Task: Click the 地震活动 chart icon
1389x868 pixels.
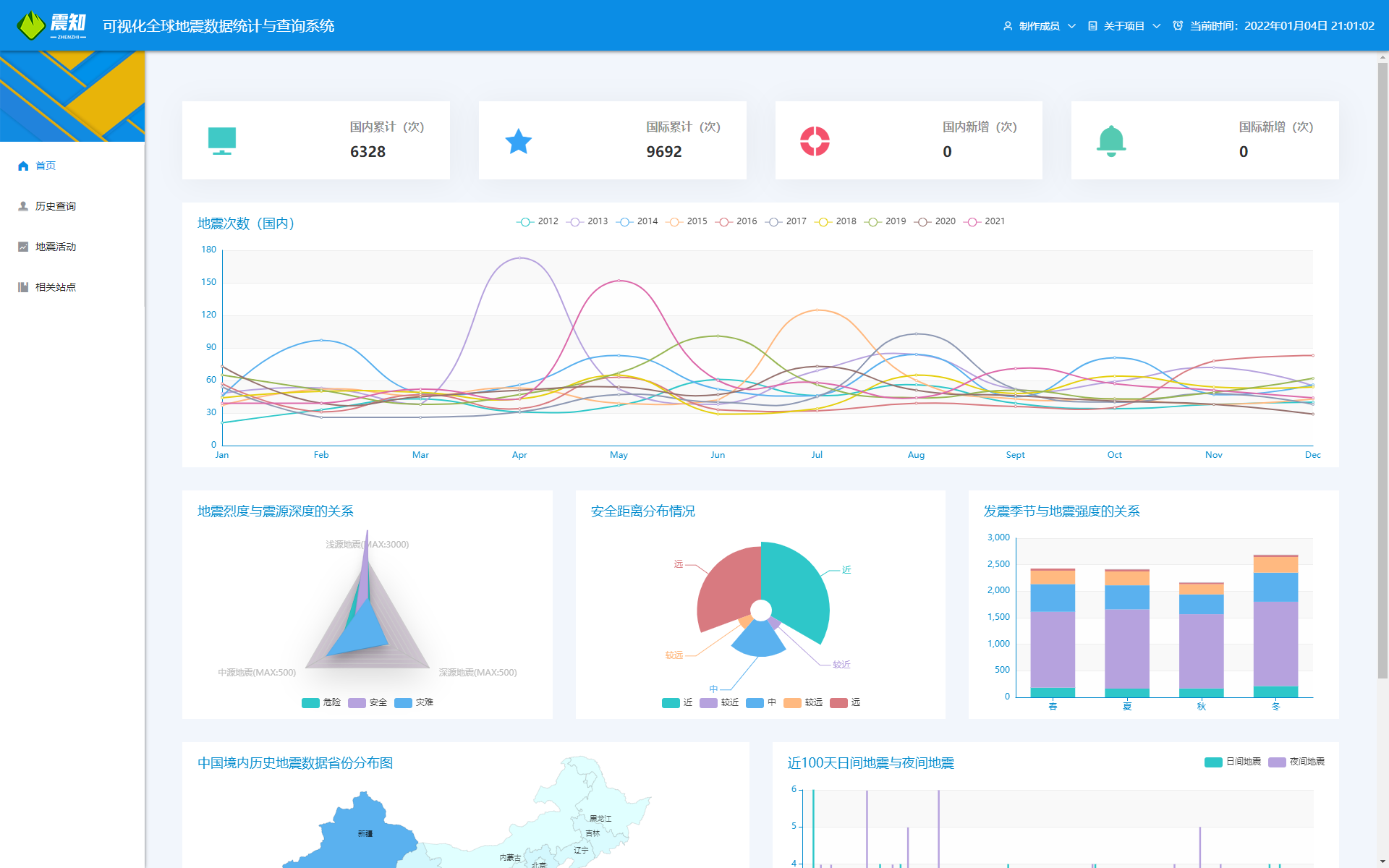Action: (x=23, y=247)
